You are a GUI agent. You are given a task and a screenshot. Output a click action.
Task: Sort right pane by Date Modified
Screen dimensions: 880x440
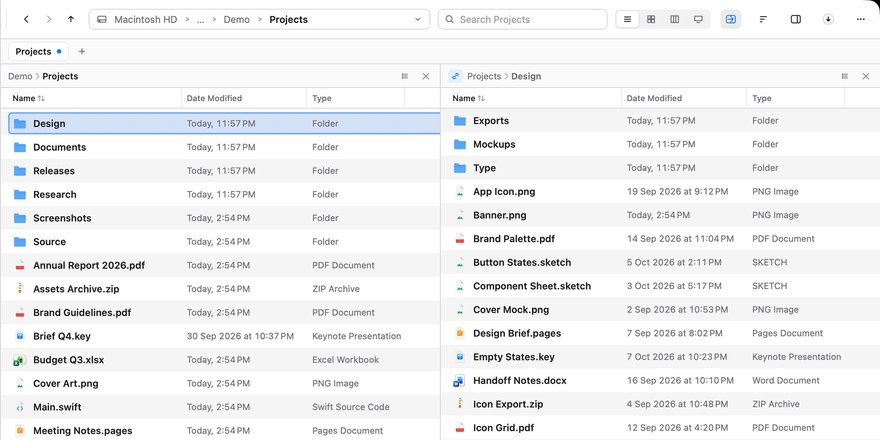pos(684,98)
